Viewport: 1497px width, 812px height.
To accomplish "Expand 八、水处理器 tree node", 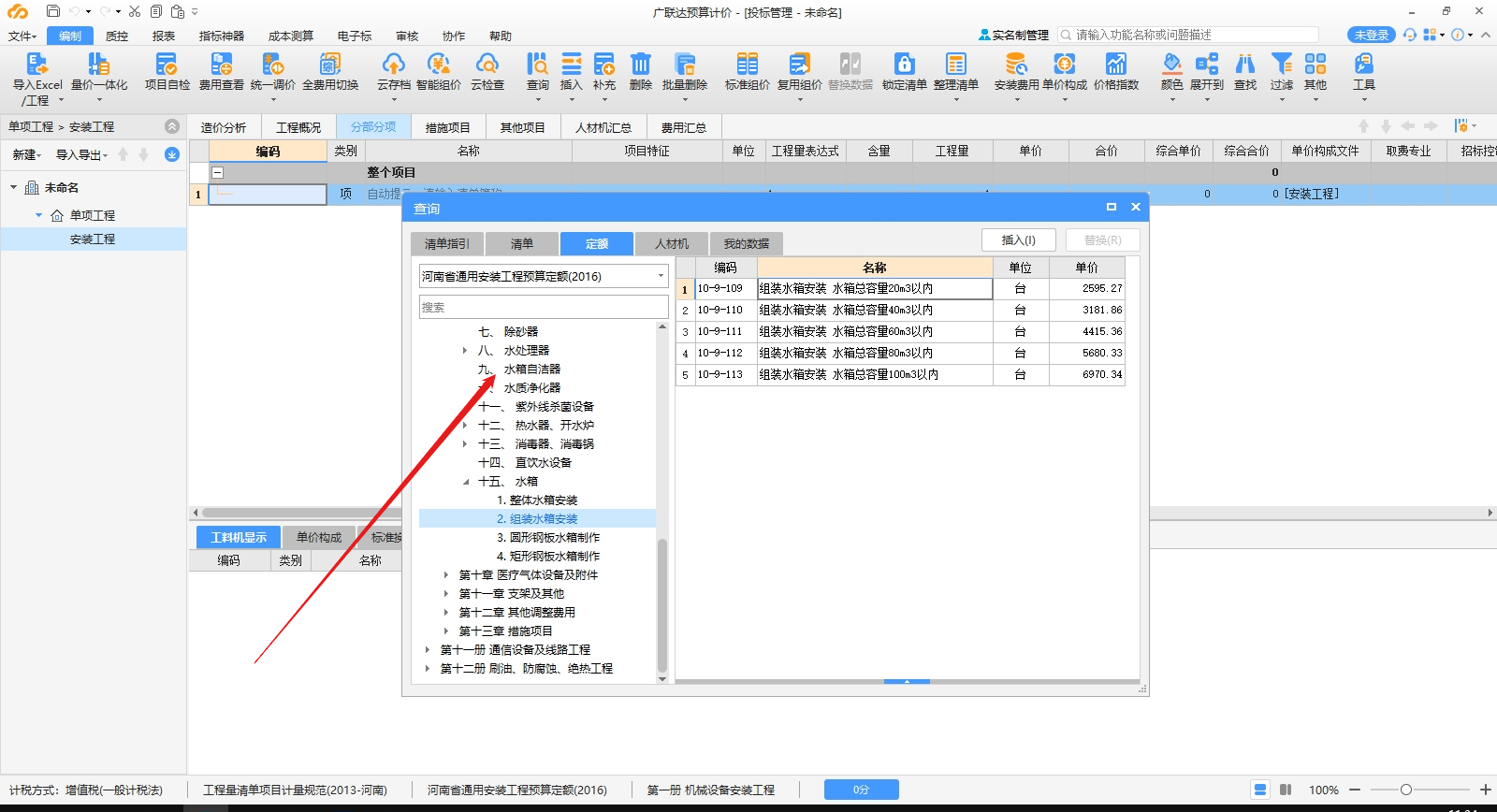I will [465, 351].
